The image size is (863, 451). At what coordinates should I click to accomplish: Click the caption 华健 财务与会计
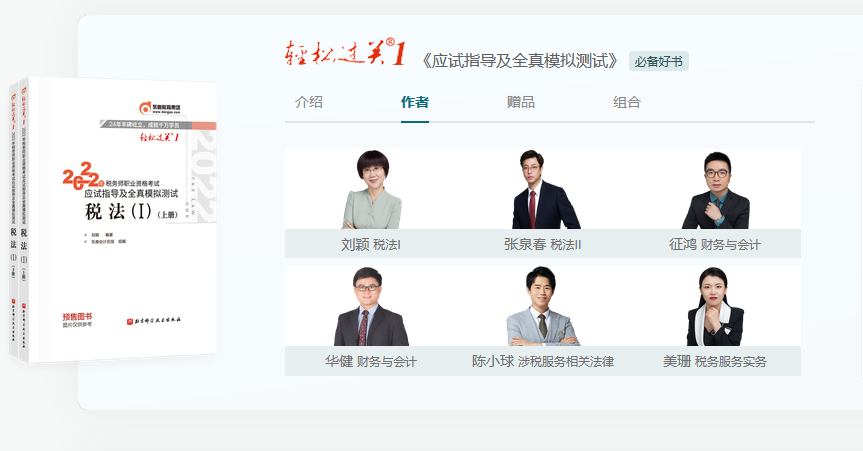point(371,362)
